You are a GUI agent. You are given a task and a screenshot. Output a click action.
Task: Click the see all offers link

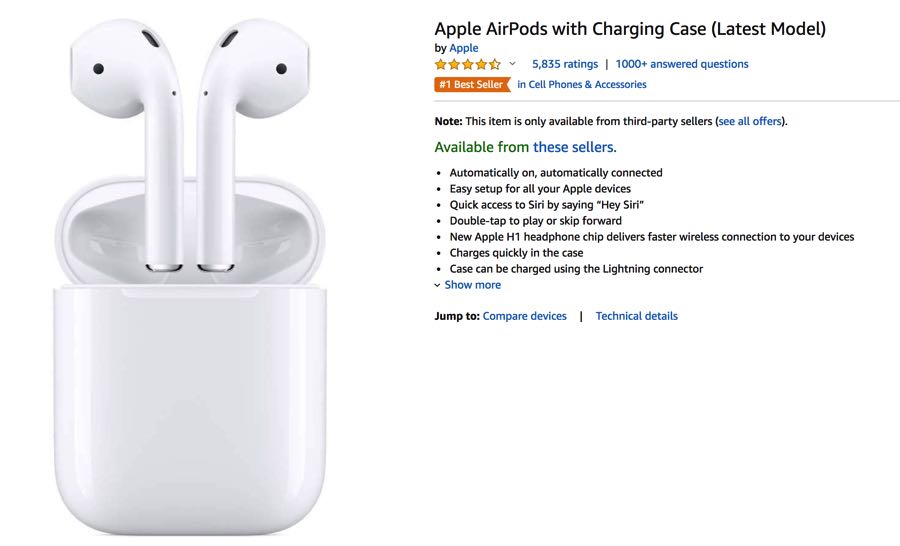point(750,121)
